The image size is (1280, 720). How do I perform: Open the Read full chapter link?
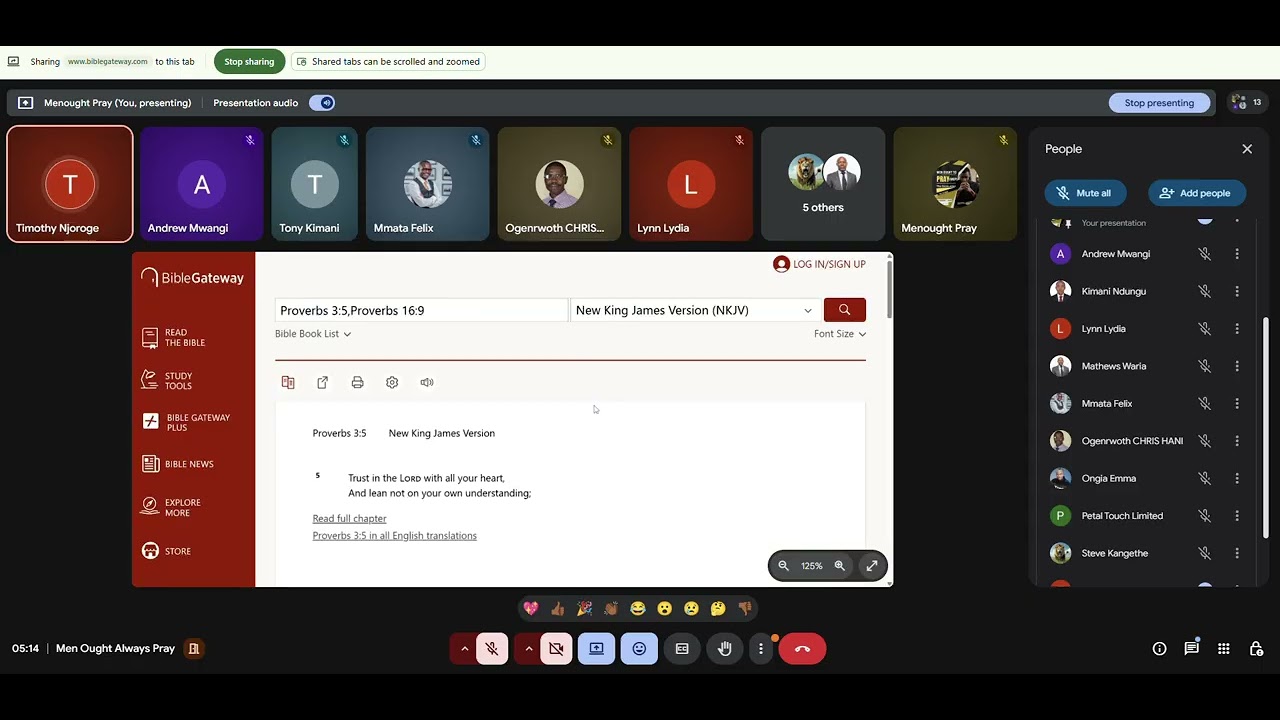[349, 518]
